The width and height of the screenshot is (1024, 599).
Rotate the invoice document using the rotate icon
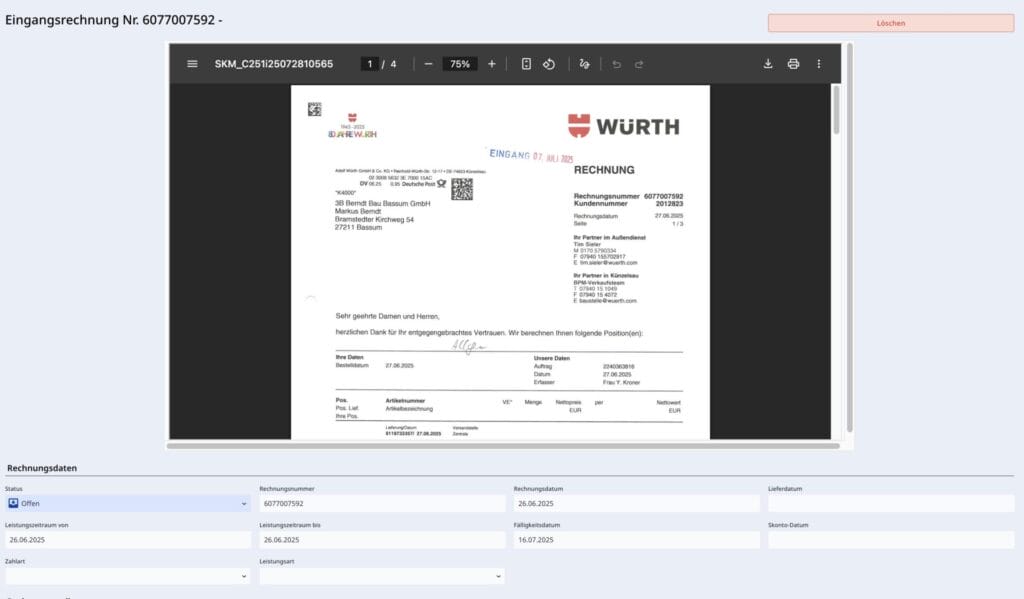click(551, 63)
